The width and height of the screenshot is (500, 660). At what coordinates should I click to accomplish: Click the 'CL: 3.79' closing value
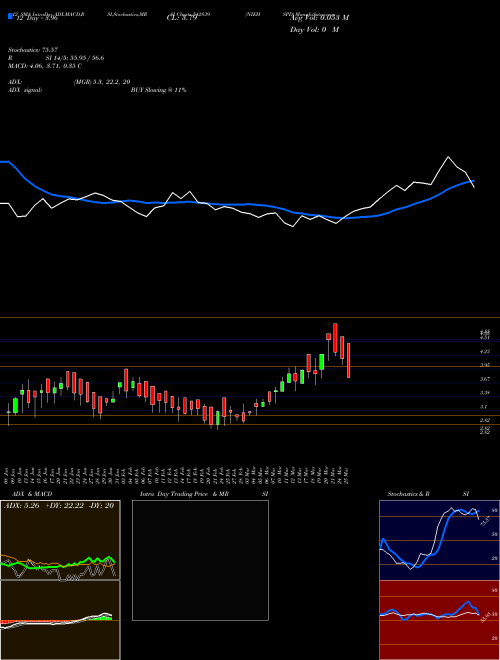pos(182,18)
